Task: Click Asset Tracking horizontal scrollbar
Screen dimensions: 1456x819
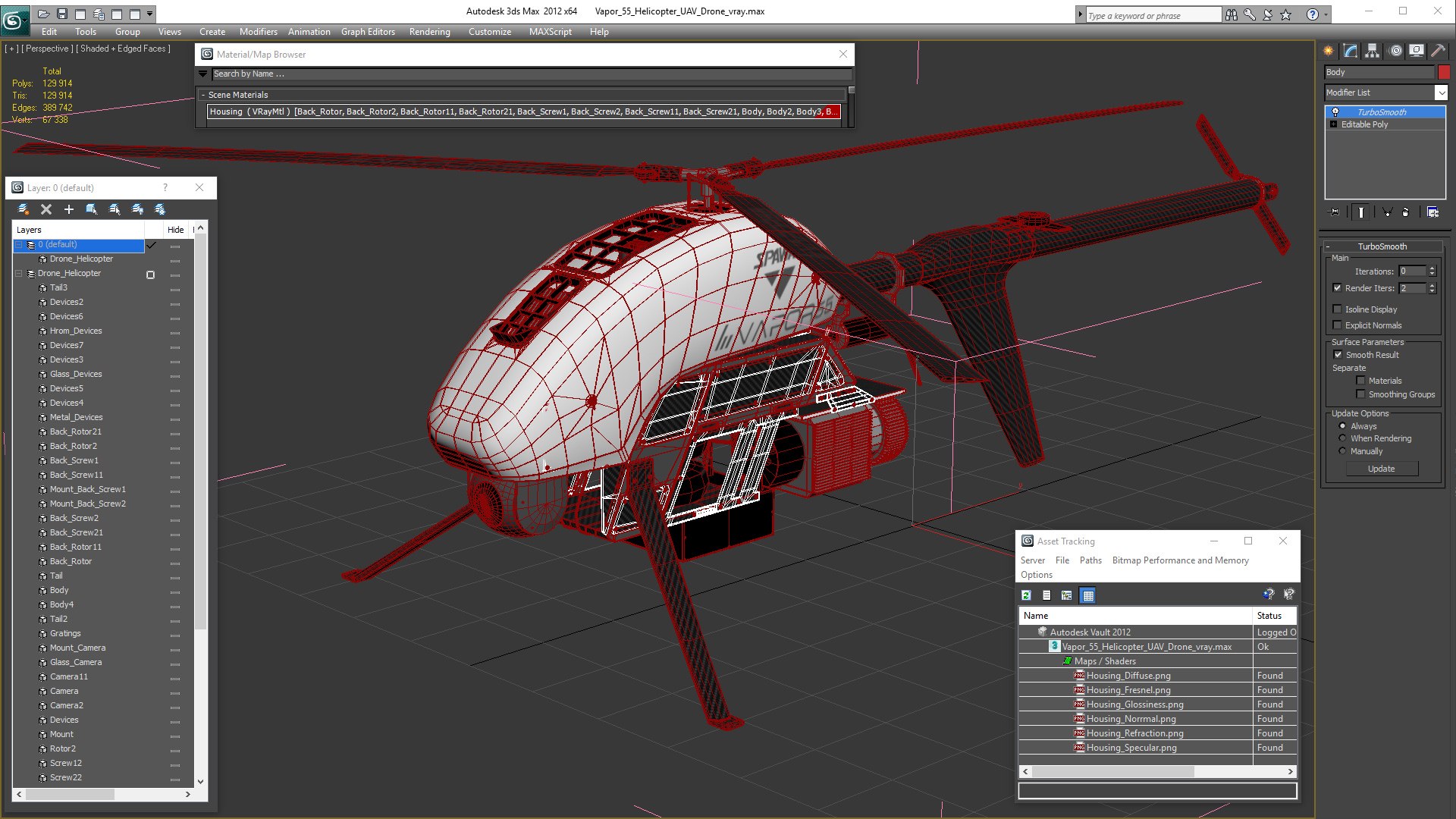Action: click(x=1157, y=771)
